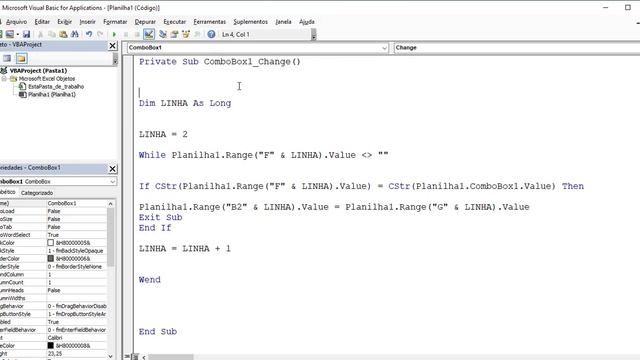This screenshot has height=360, width=640.
Task: Collapse the Microsoft Excel Objetos tree node
Action: coord(4,78)
